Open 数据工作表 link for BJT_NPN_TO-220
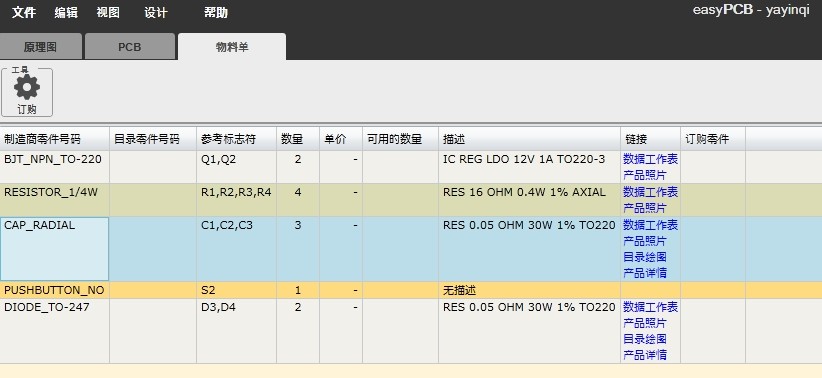822x378 pixels. click(x=650, y=159)
